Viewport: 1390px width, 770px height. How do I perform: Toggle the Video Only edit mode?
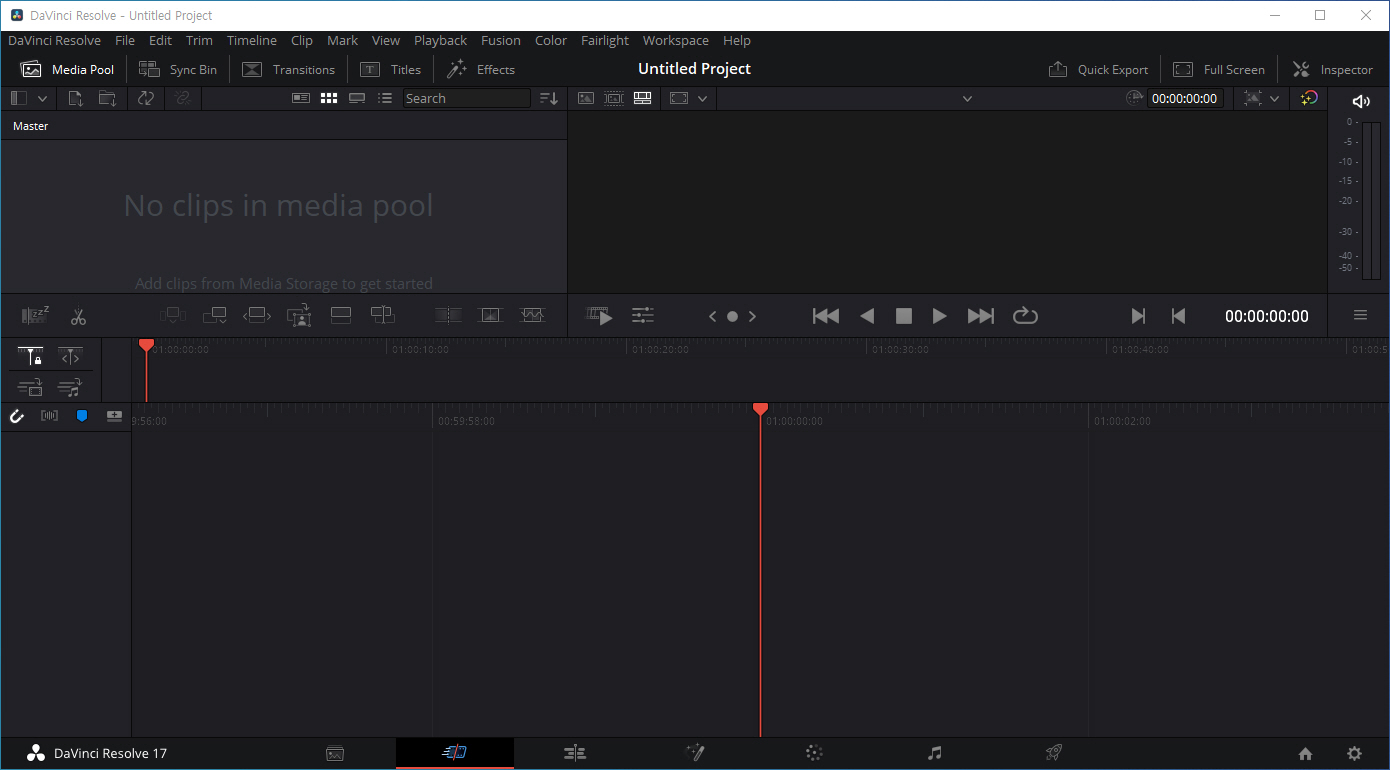tap(30, 388)
